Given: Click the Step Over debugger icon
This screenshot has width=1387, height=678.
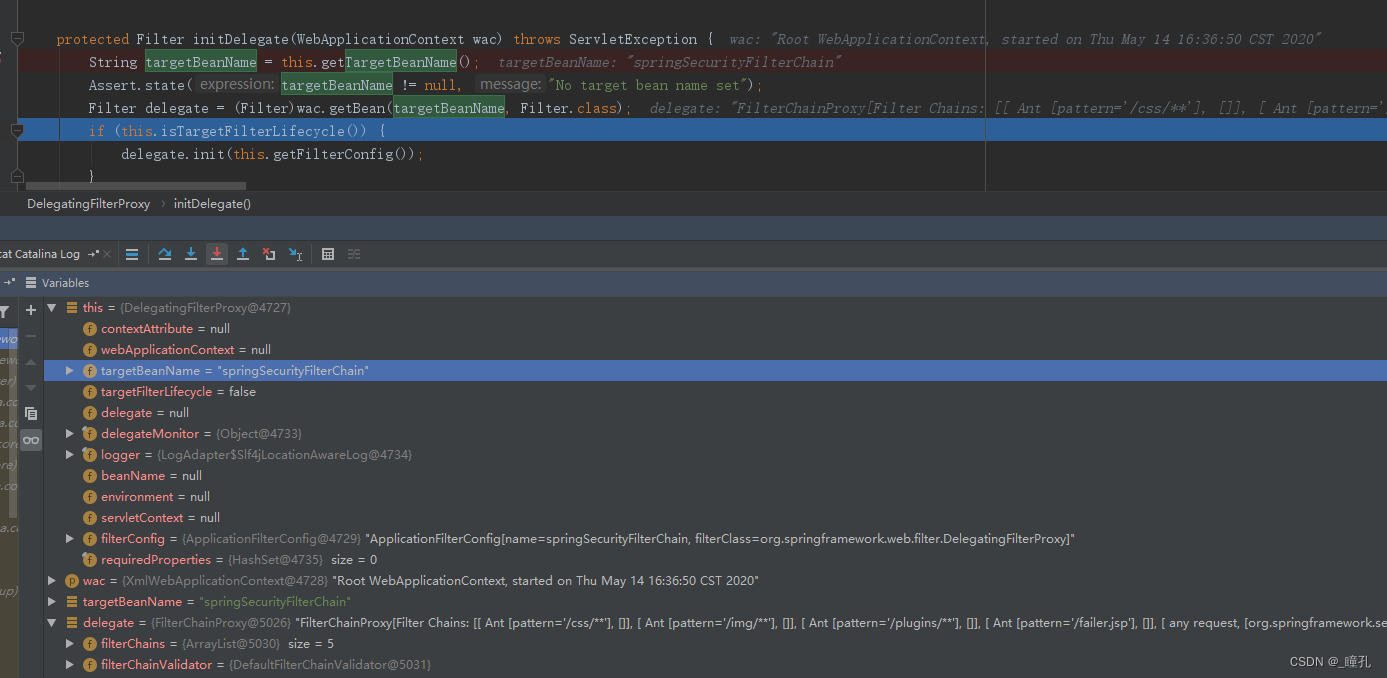Looking at the screenshot, I should [165, 254].
